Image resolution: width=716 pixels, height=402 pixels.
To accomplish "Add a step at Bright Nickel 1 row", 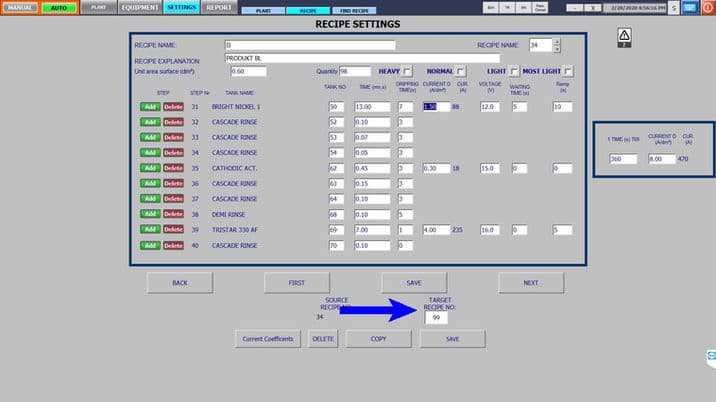I will tap(150, 106).
